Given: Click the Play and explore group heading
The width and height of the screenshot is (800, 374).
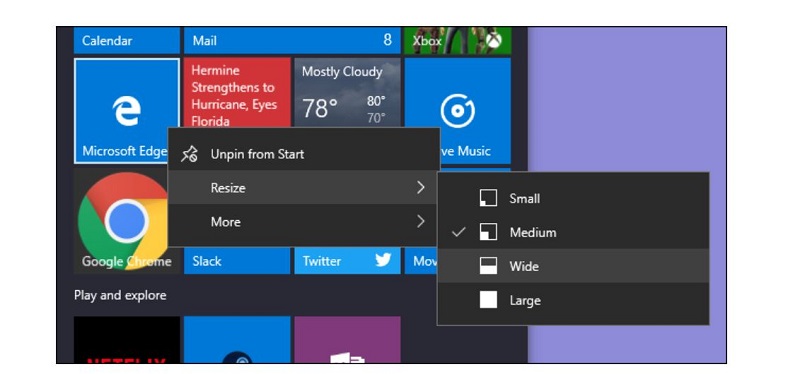Looking at the screenshot, I should point(120,295).
